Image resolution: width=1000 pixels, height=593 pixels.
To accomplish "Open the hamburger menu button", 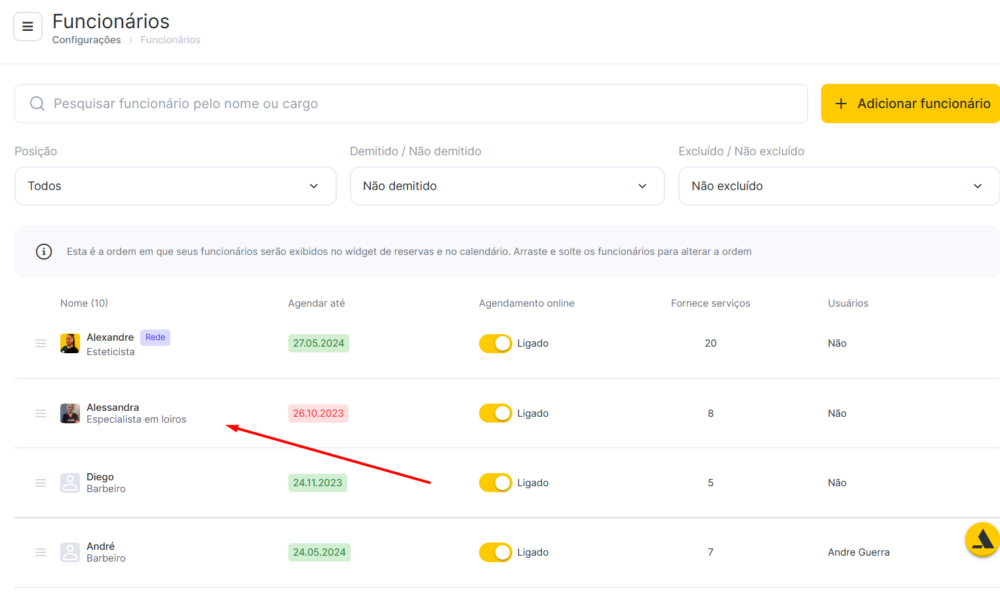I will click(x=27, y=27).
